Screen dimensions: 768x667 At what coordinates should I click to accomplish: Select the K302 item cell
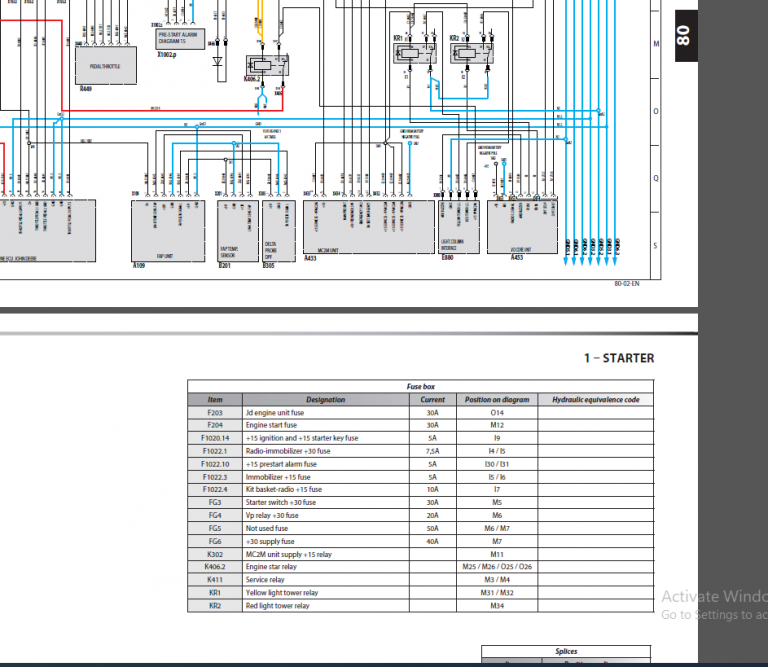[x=215, y=554]
